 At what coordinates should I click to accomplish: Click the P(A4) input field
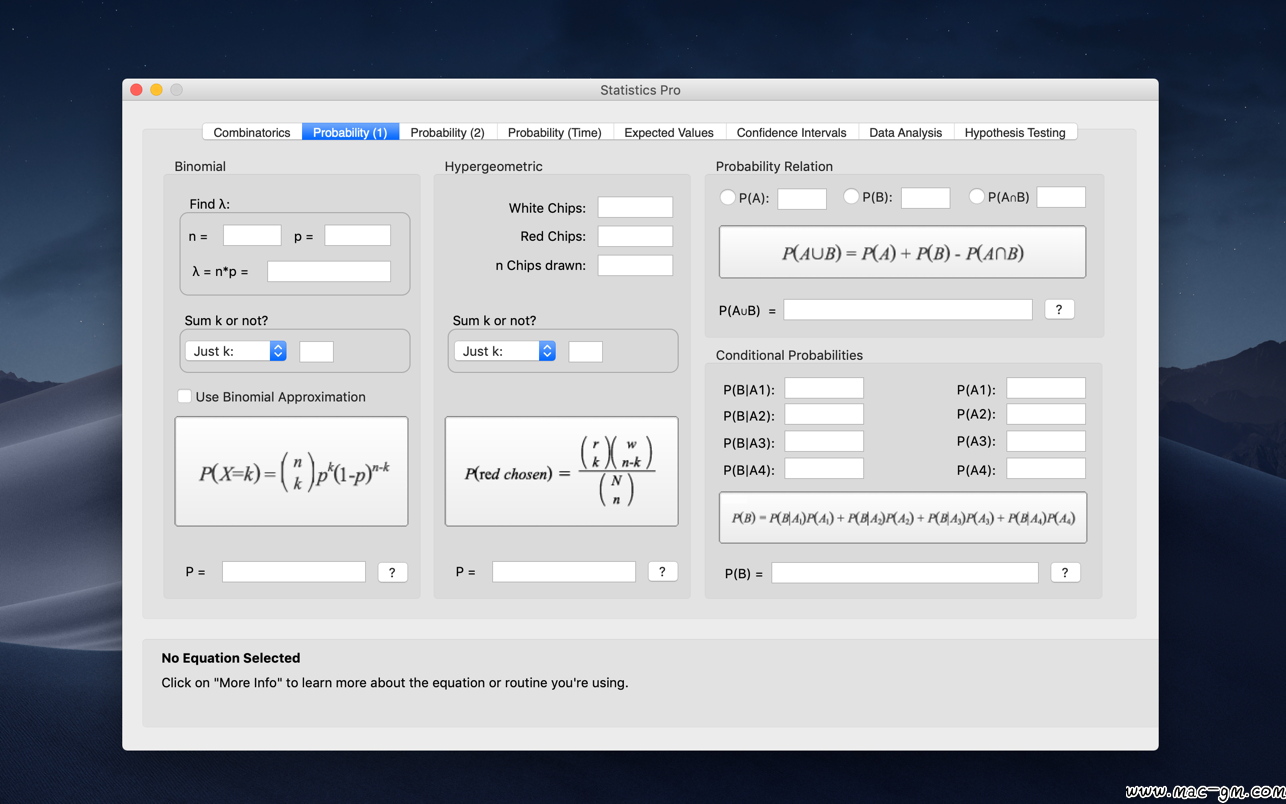[x=1046, y=468]
